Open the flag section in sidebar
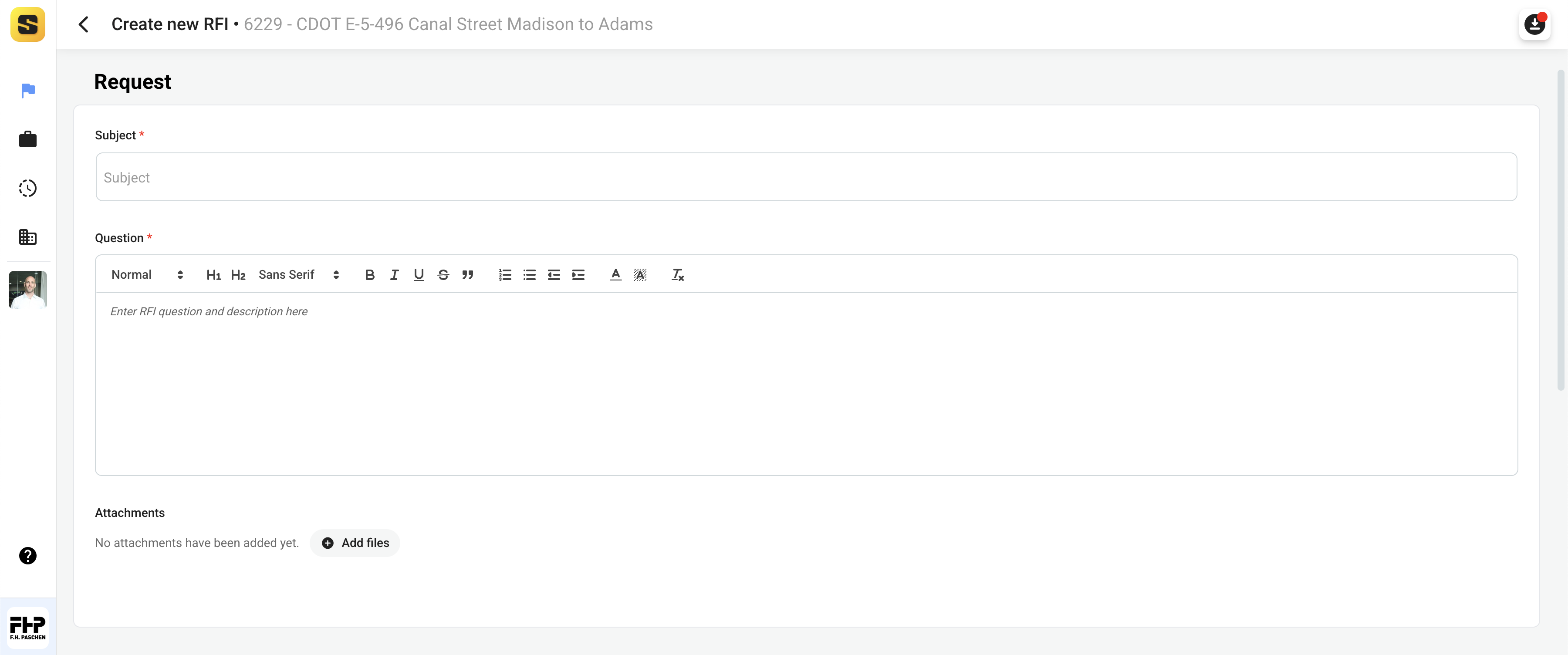 [28, 91]
